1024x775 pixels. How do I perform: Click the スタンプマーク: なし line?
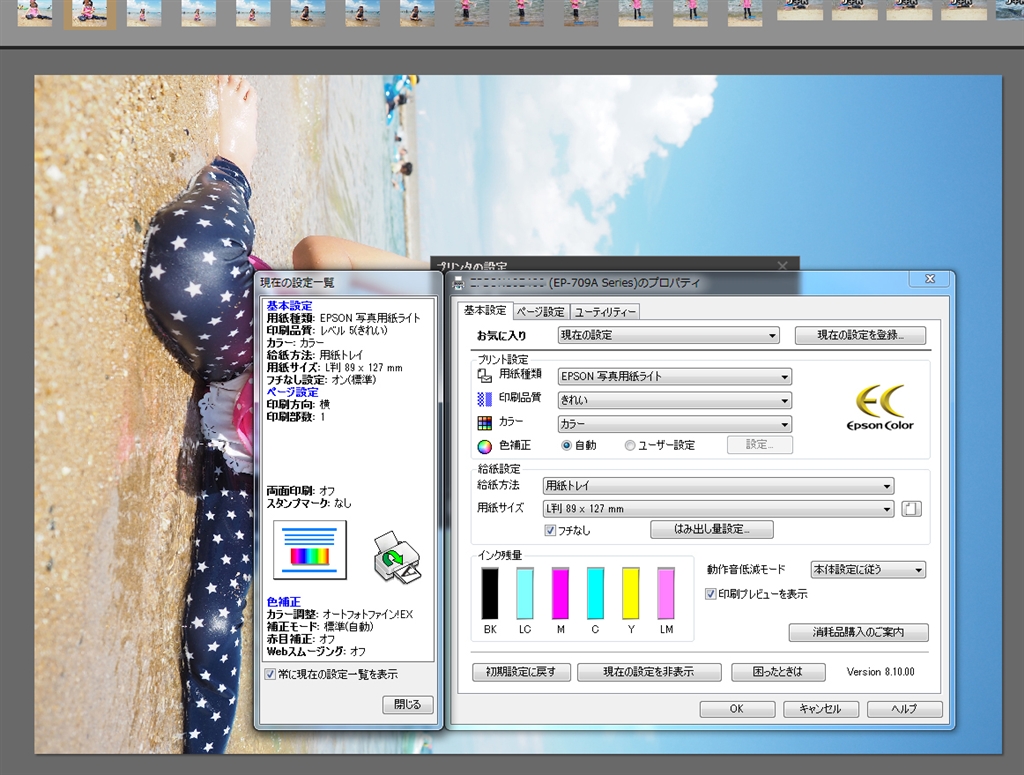point(309,503)
